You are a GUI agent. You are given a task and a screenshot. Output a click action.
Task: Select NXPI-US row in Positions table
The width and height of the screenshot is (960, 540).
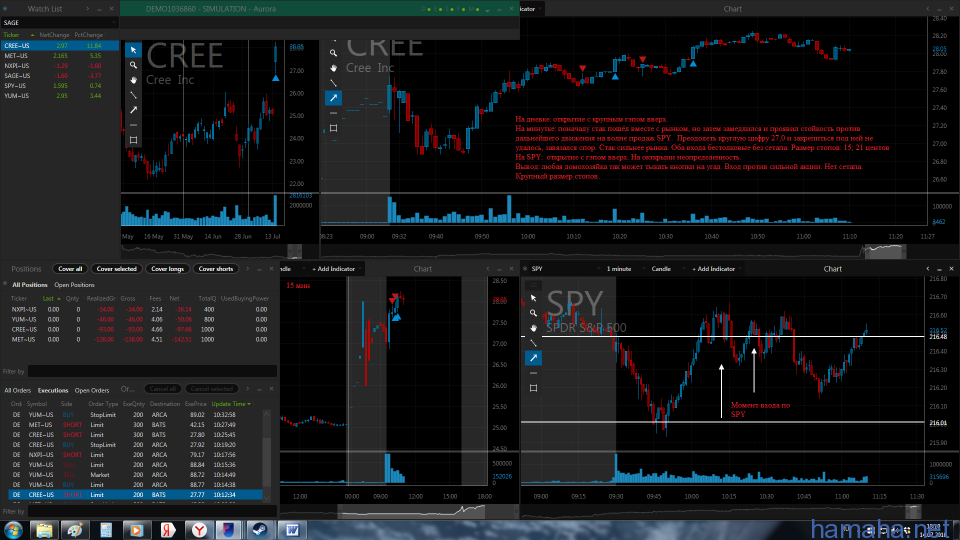pos(140,309)
